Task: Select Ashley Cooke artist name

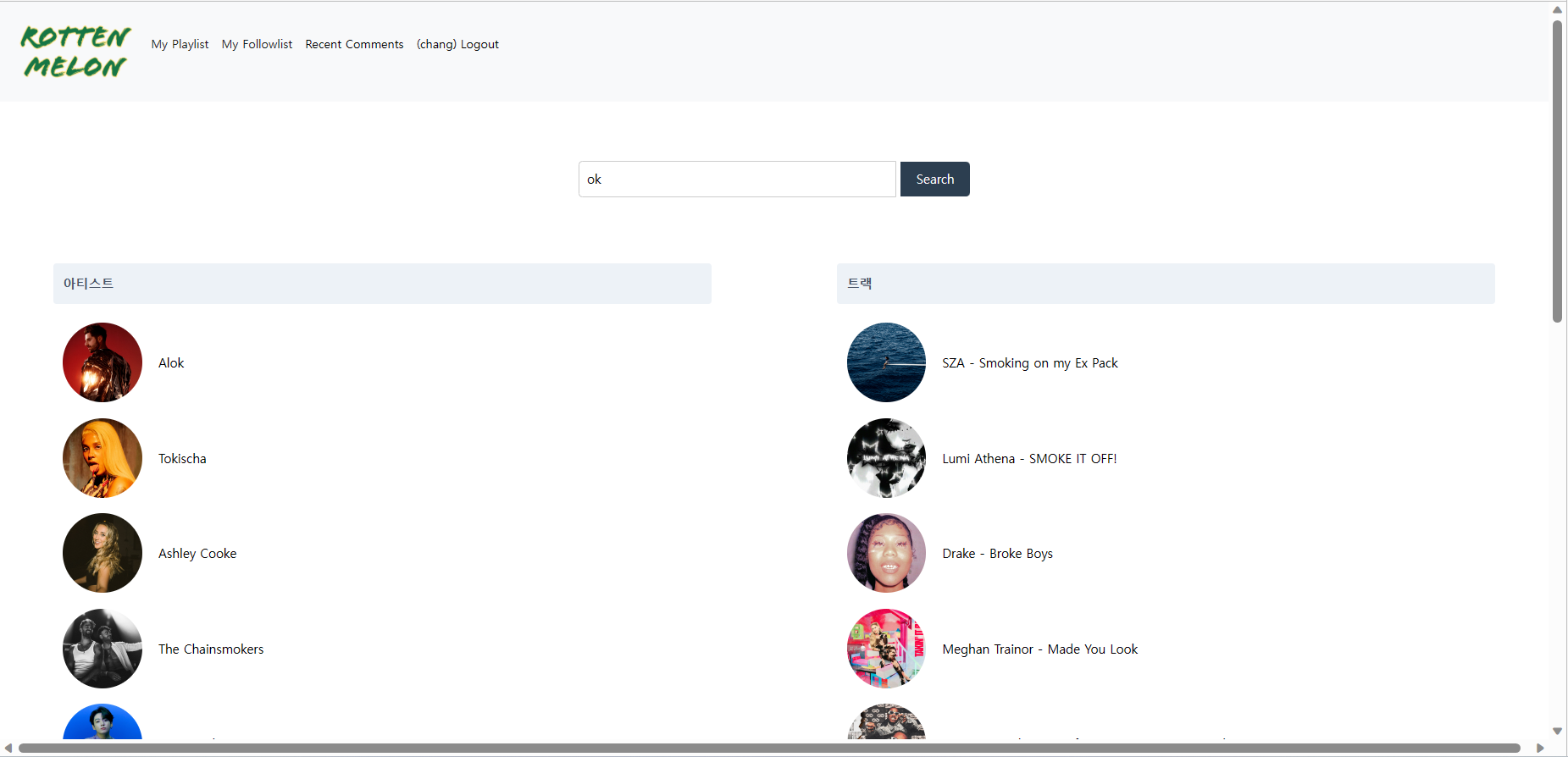Action: tap(197, 553)
